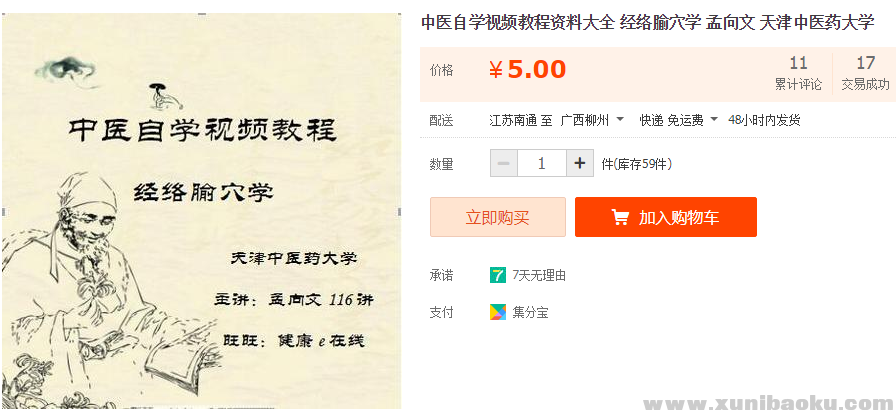
Task: Select the 集分宝 payment label
Action: pos(530,312)
